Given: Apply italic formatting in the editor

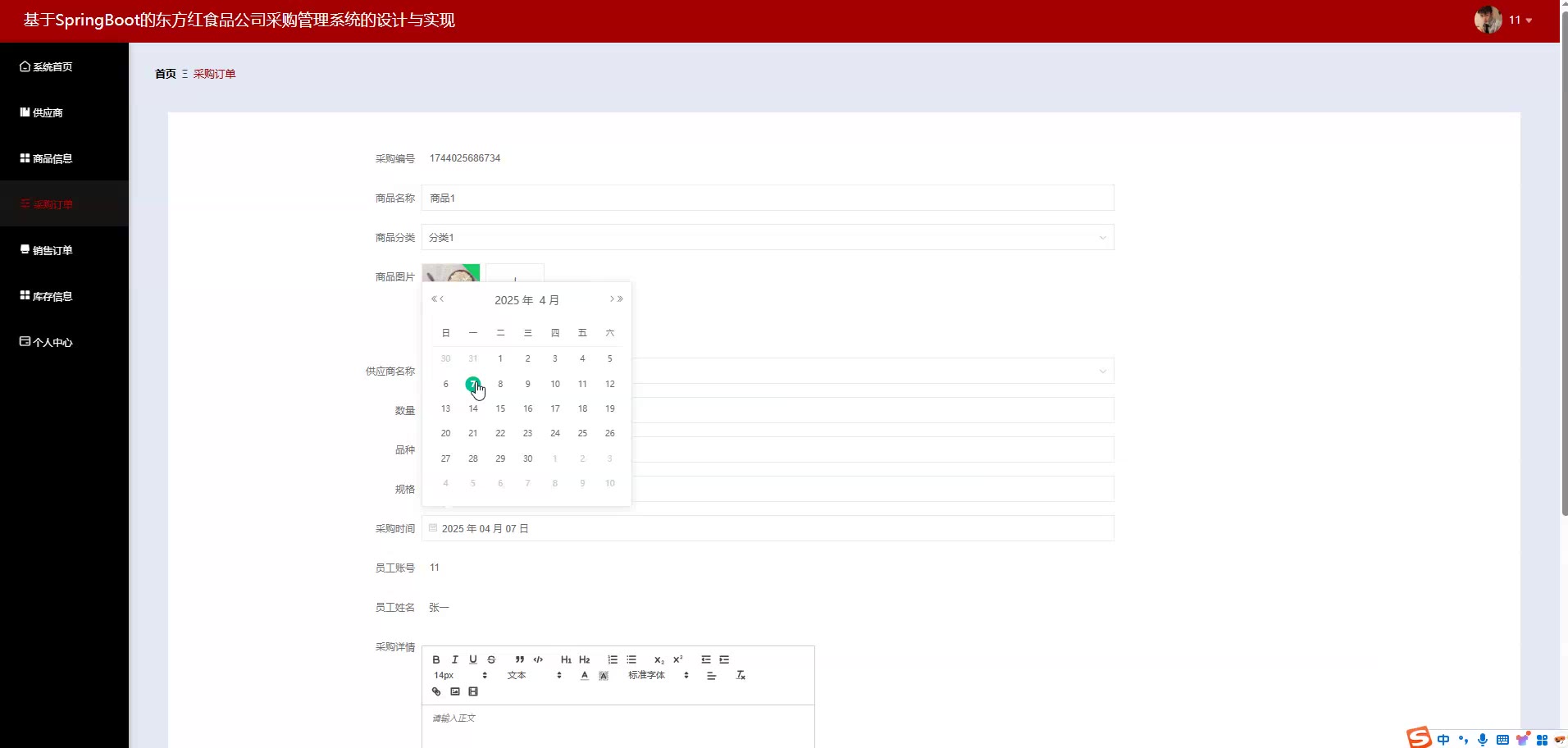Looking at the screenshot, I should 454,659.
